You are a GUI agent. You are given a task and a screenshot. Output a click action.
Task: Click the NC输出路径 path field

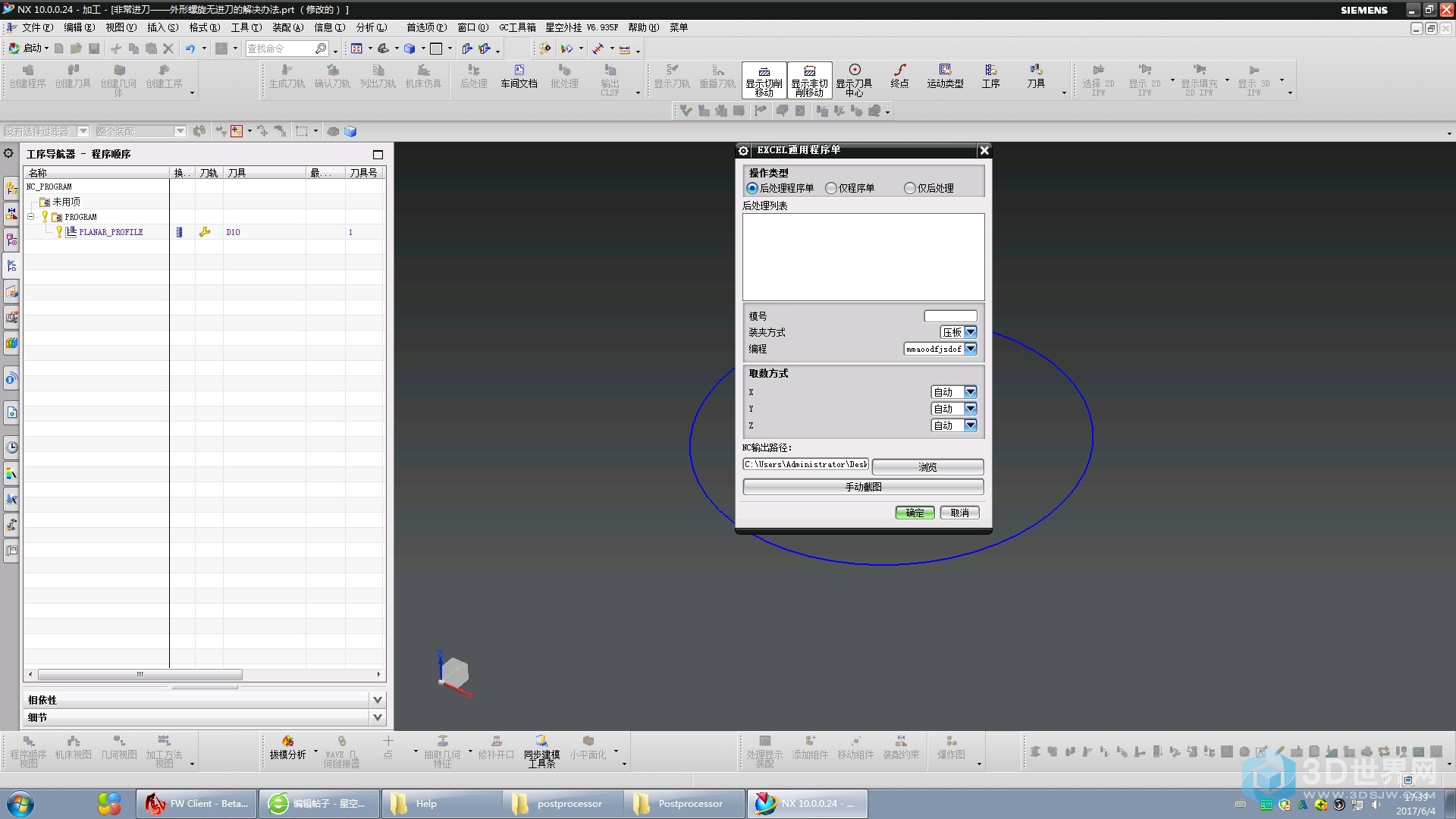click(805, 464)
